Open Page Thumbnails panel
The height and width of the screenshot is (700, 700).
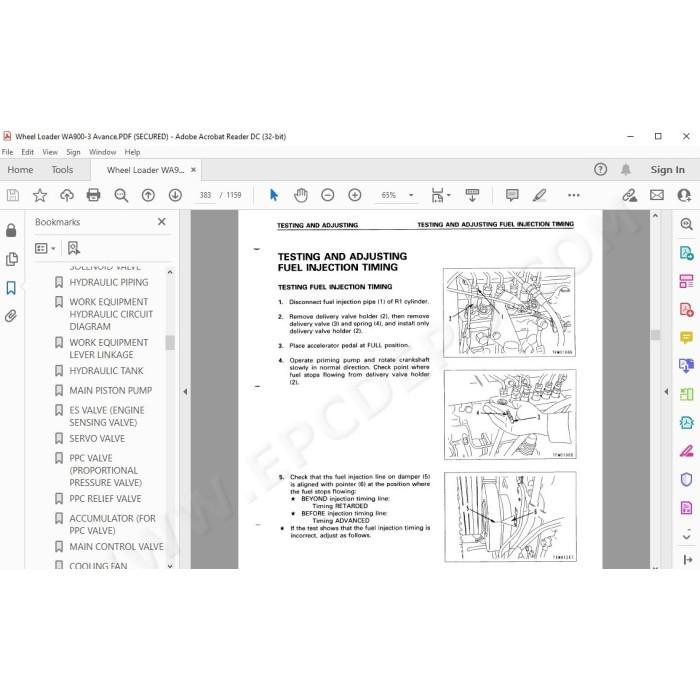pos(11,259)
